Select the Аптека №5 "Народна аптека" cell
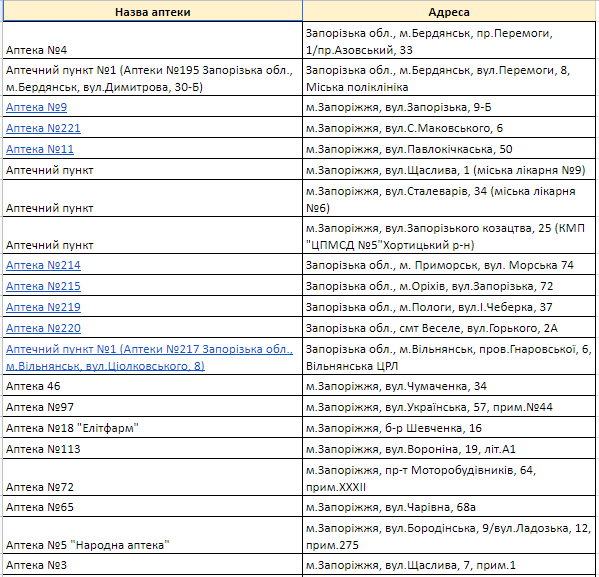The width and height of the screenshot is (599, 577). (x=152, y=535)
